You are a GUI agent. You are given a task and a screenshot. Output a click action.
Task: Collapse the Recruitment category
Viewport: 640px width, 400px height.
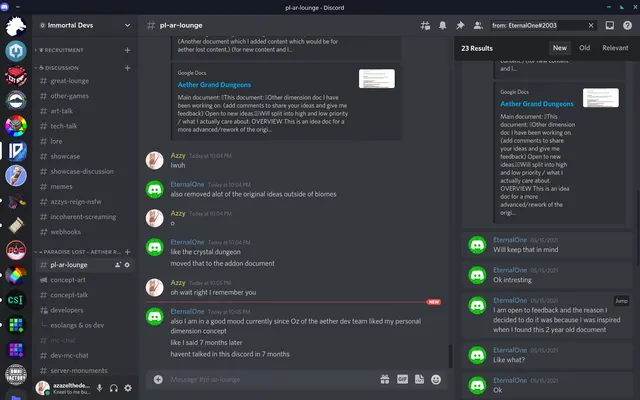point(61,50)
